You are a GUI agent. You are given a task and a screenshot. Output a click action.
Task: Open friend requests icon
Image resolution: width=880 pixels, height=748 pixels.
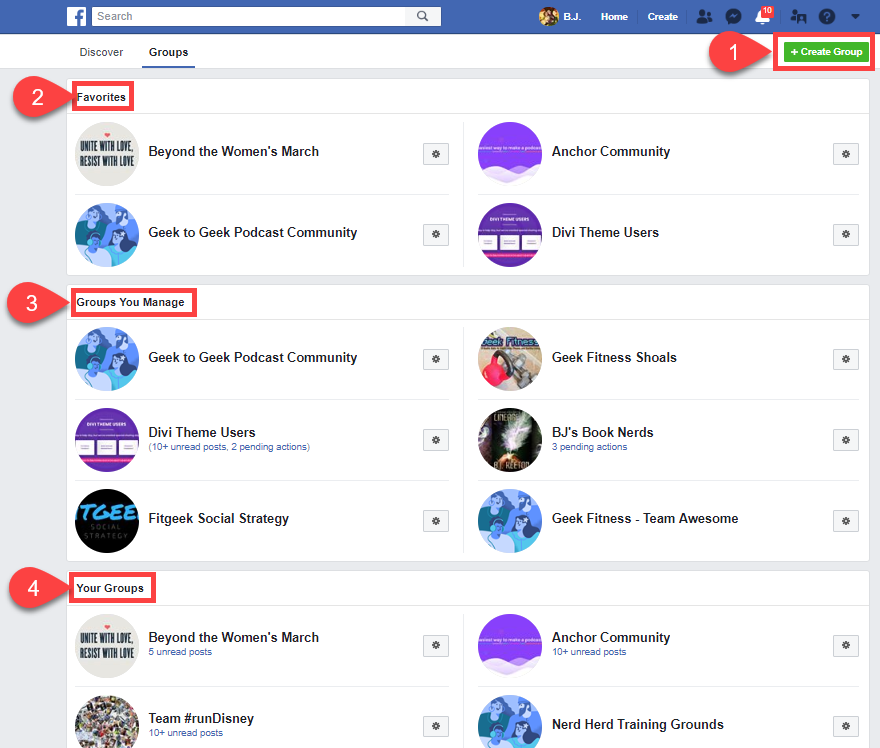click(703, 16)
